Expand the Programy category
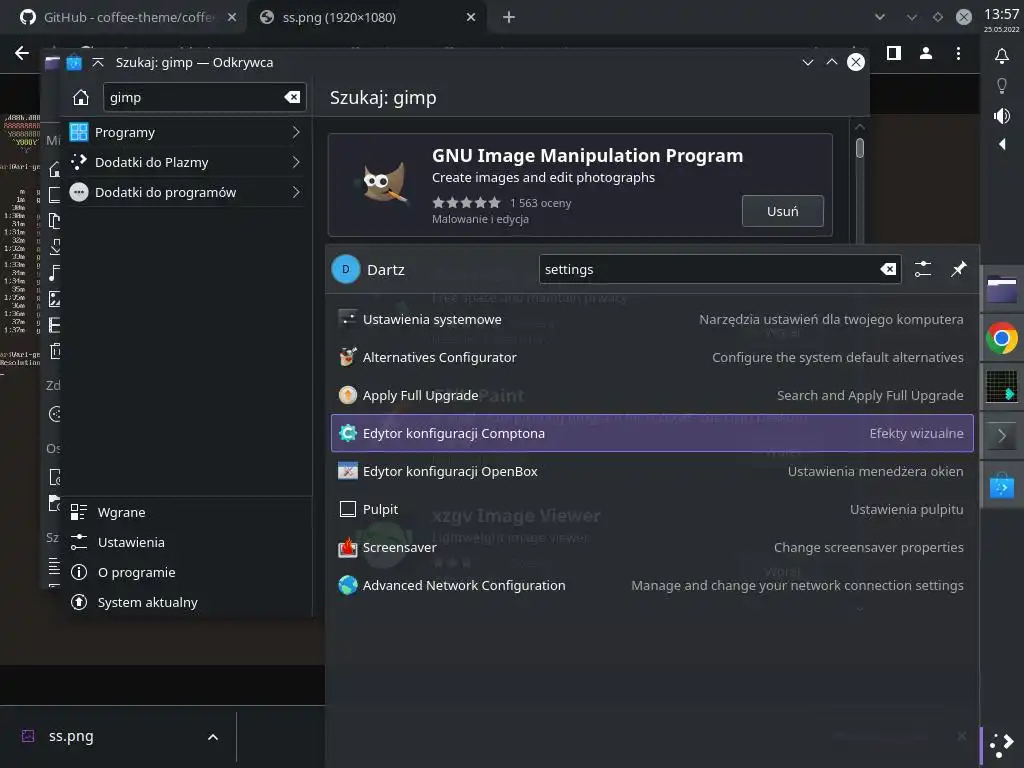This screenshot has height=768, width=1024. point(186,133)
